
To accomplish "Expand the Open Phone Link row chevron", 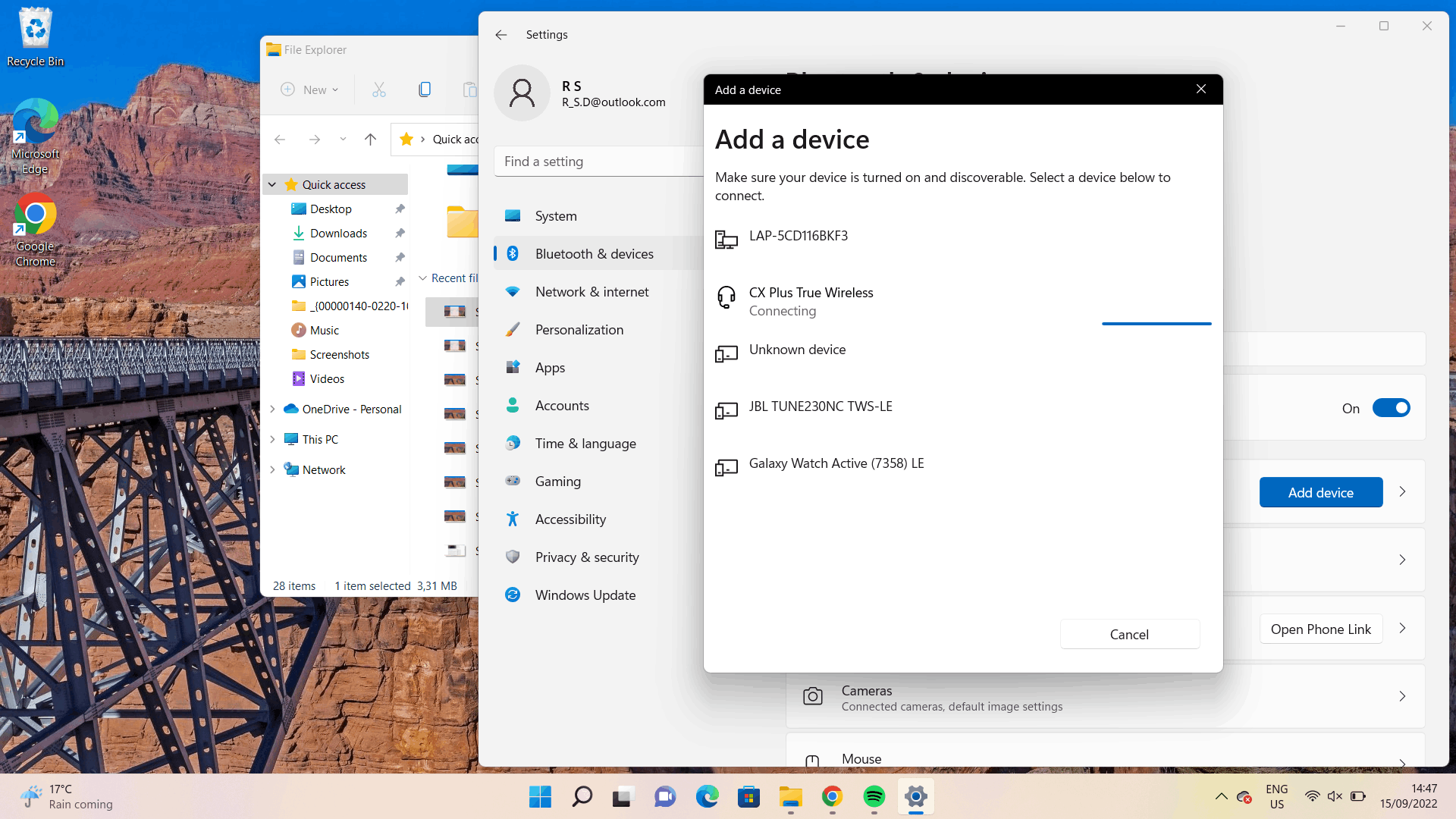I will point(1402,629).
